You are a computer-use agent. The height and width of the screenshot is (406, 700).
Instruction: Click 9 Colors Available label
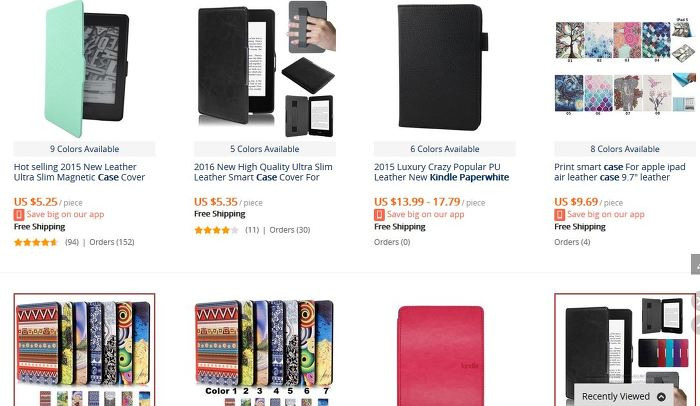click(x=84, y=149)
